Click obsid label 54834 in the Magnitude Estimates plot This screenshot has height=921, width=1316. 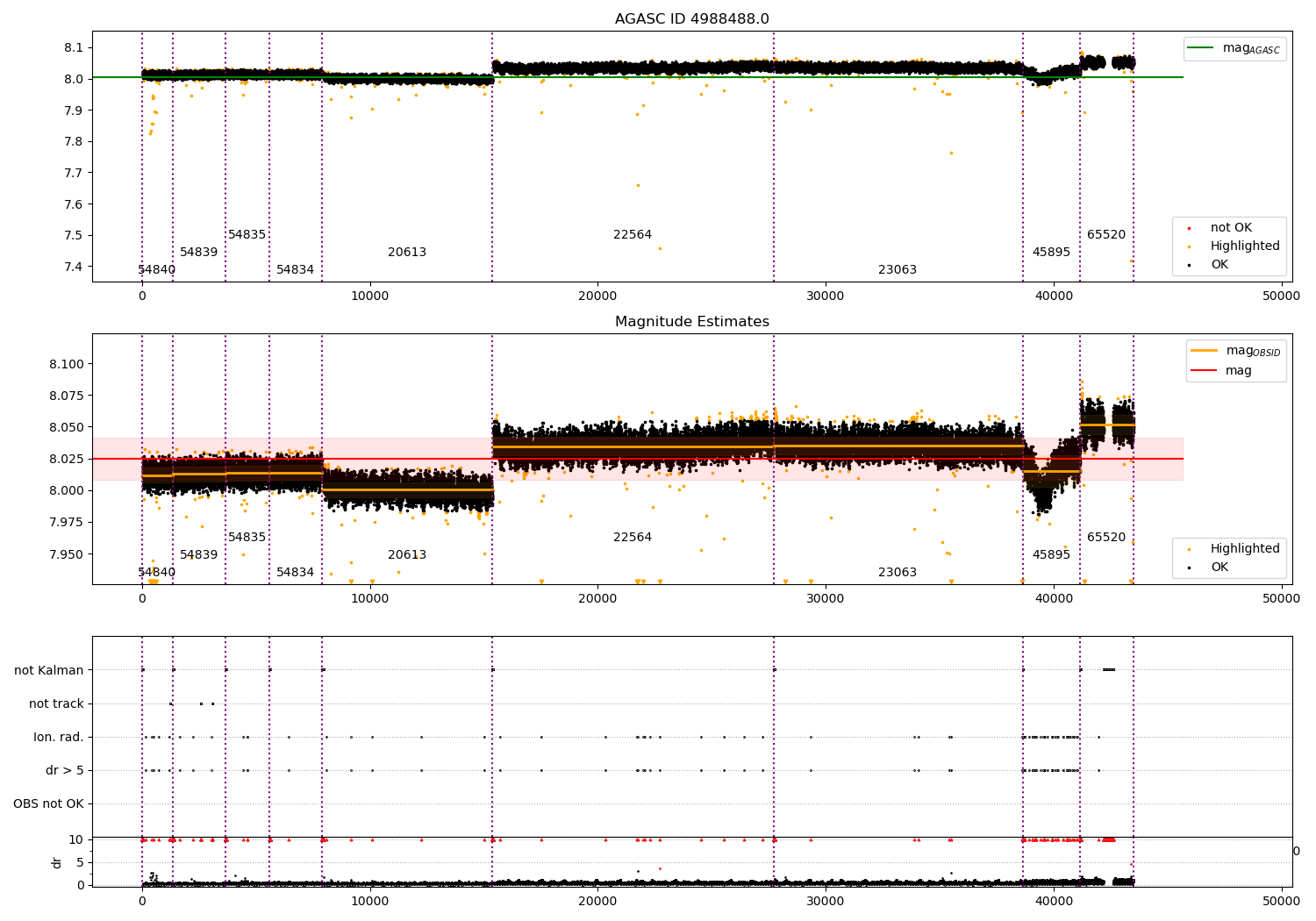pos(296,573)
